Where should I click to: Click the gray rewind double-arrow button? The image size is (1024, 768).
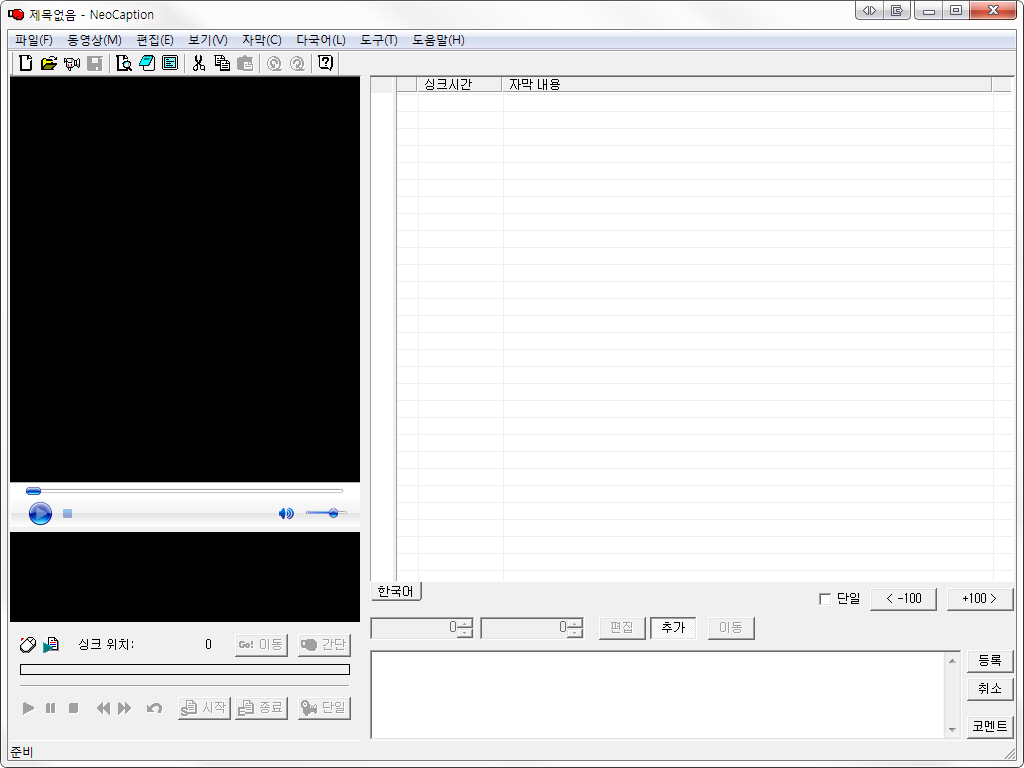103,708
